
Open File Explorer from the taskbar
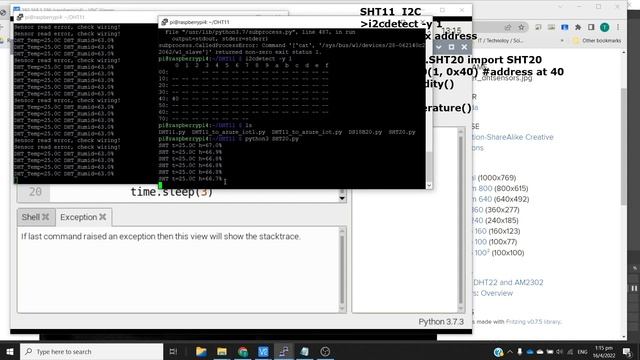[222, 351]
